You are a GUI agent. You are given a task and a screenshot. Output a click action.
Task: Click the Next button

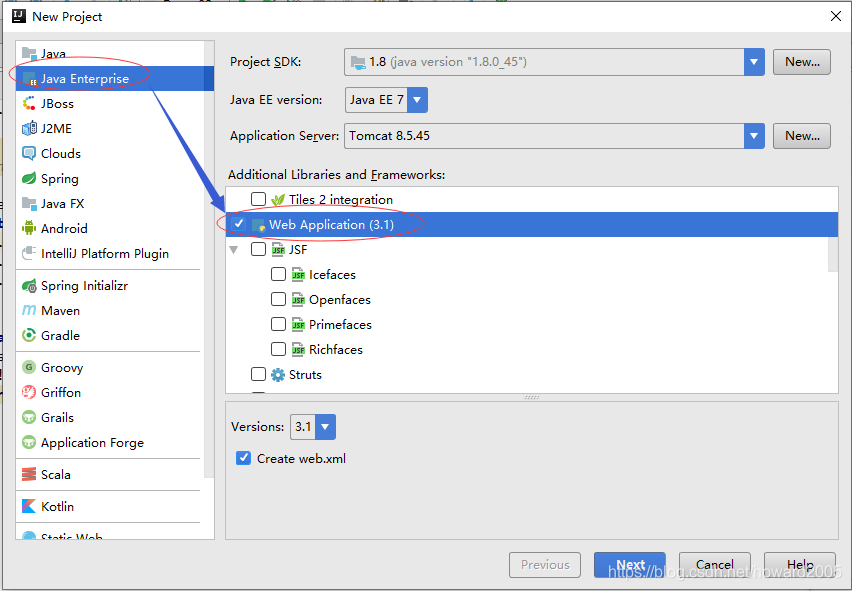629,565
